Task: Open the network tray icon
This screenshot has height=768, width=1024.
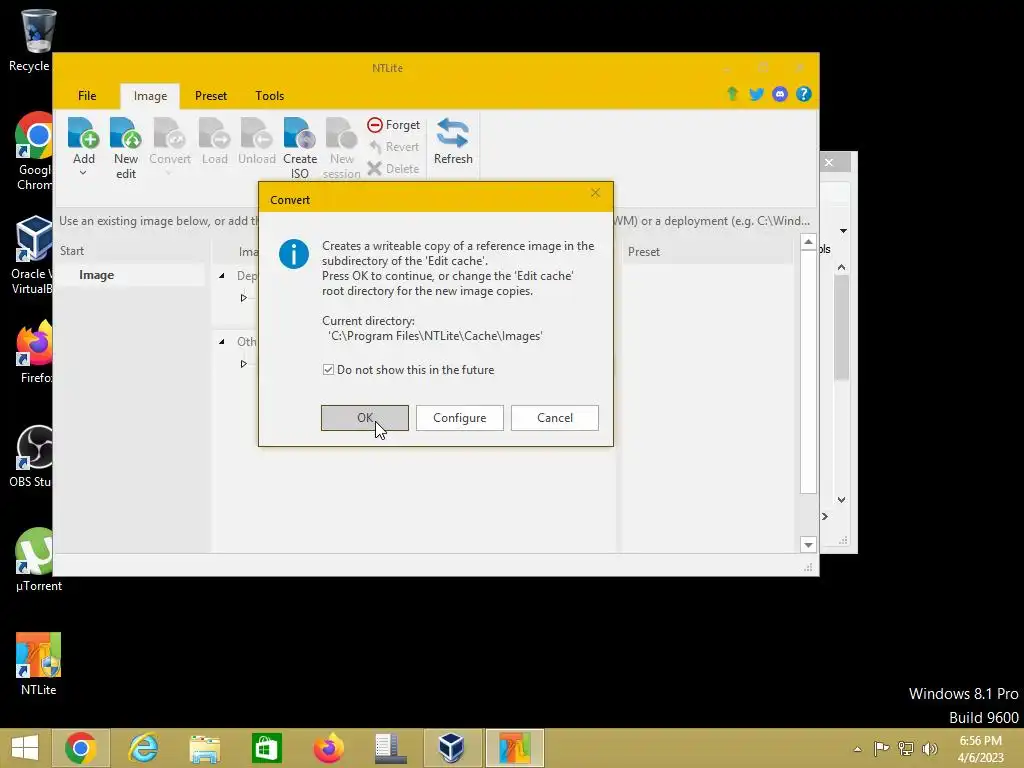Action: [x=906, y=748]
